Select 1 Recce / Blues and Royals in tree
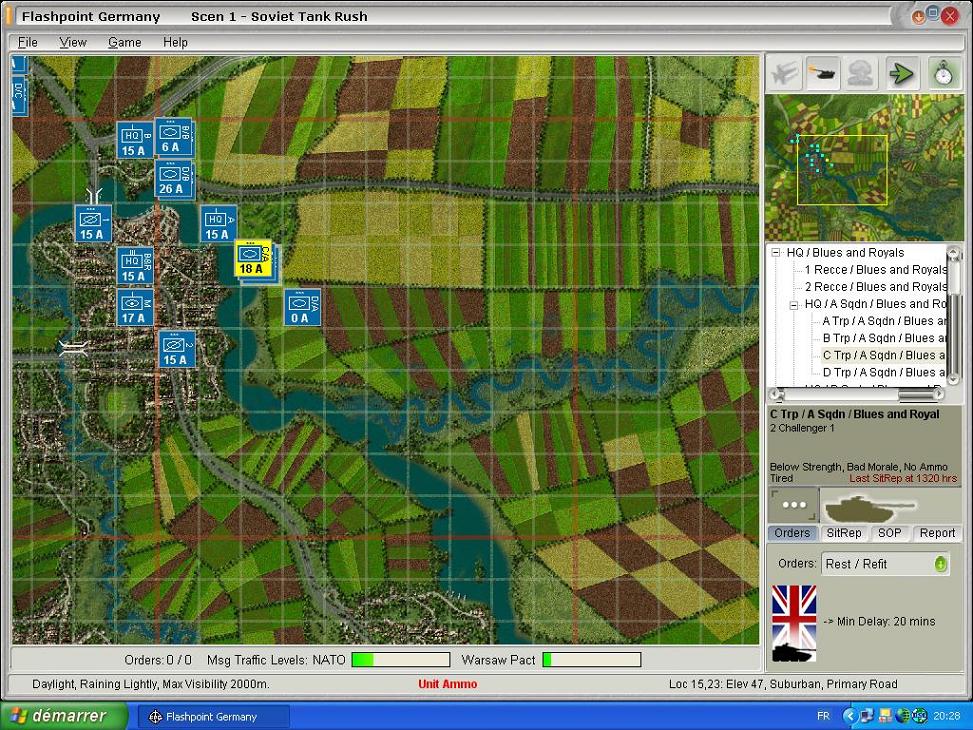The height and width of the screenshot is (730, 973). (876, 269)
